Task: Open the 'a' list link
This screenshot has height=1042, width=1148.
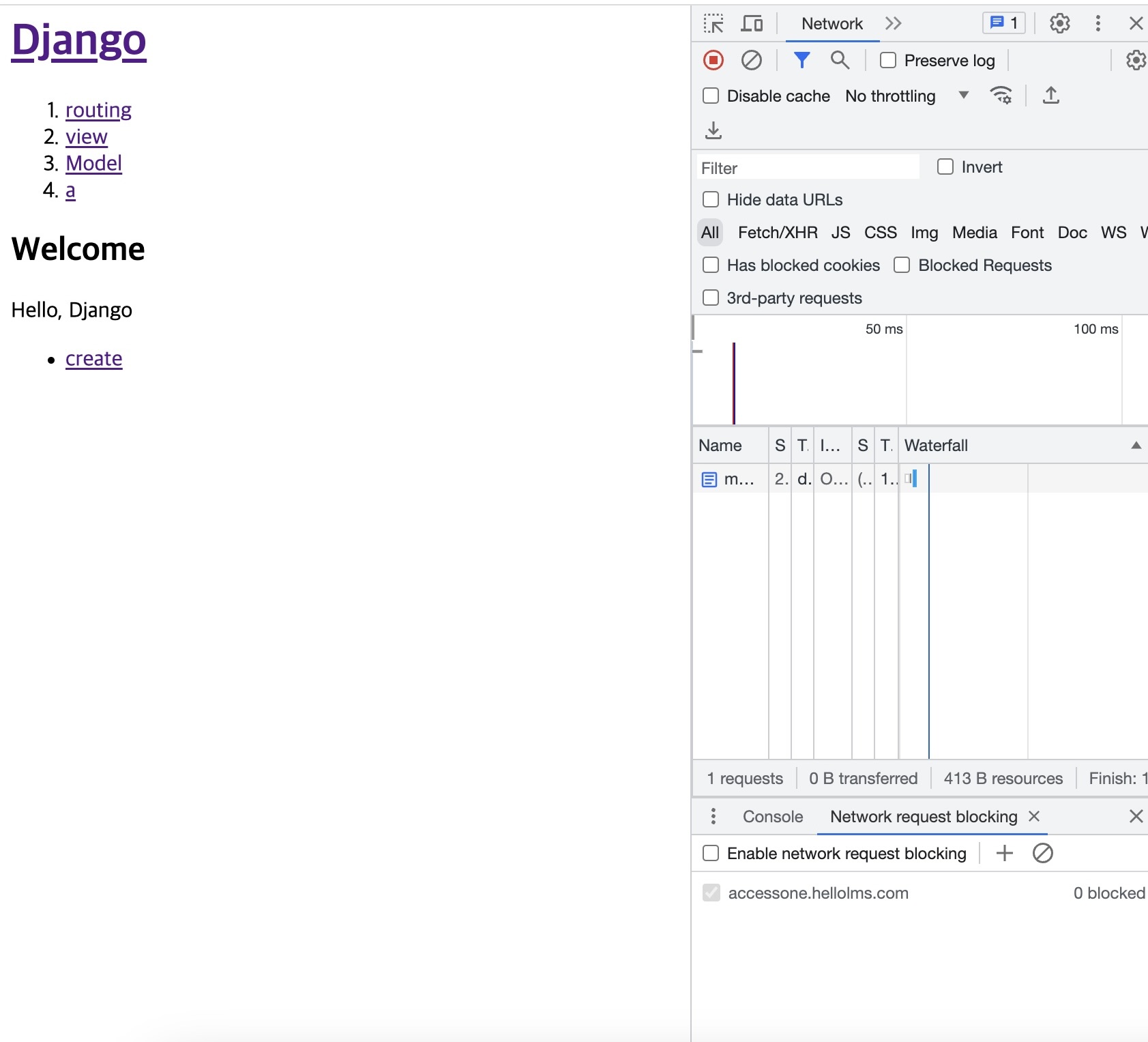Action: tap(70, 190)
